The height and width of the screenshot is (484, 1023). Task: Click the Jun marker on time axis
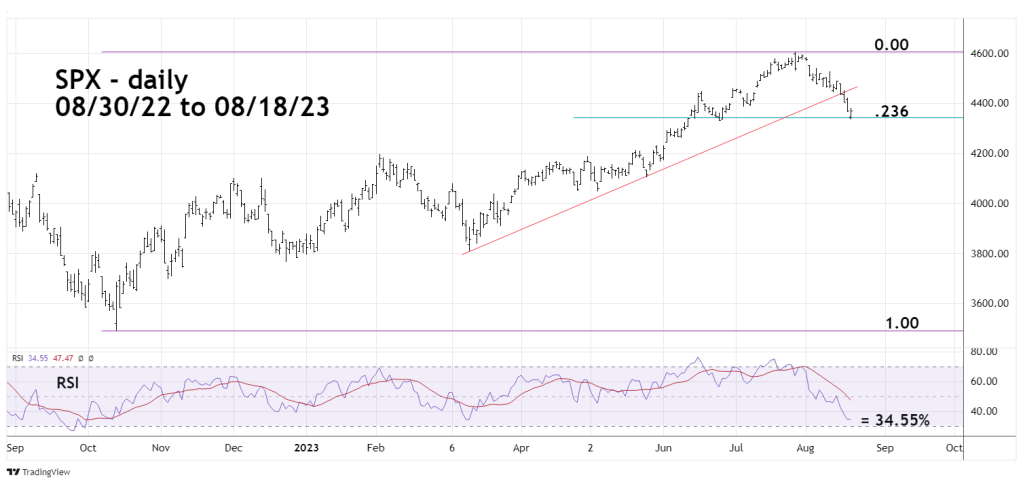(664, 447)
